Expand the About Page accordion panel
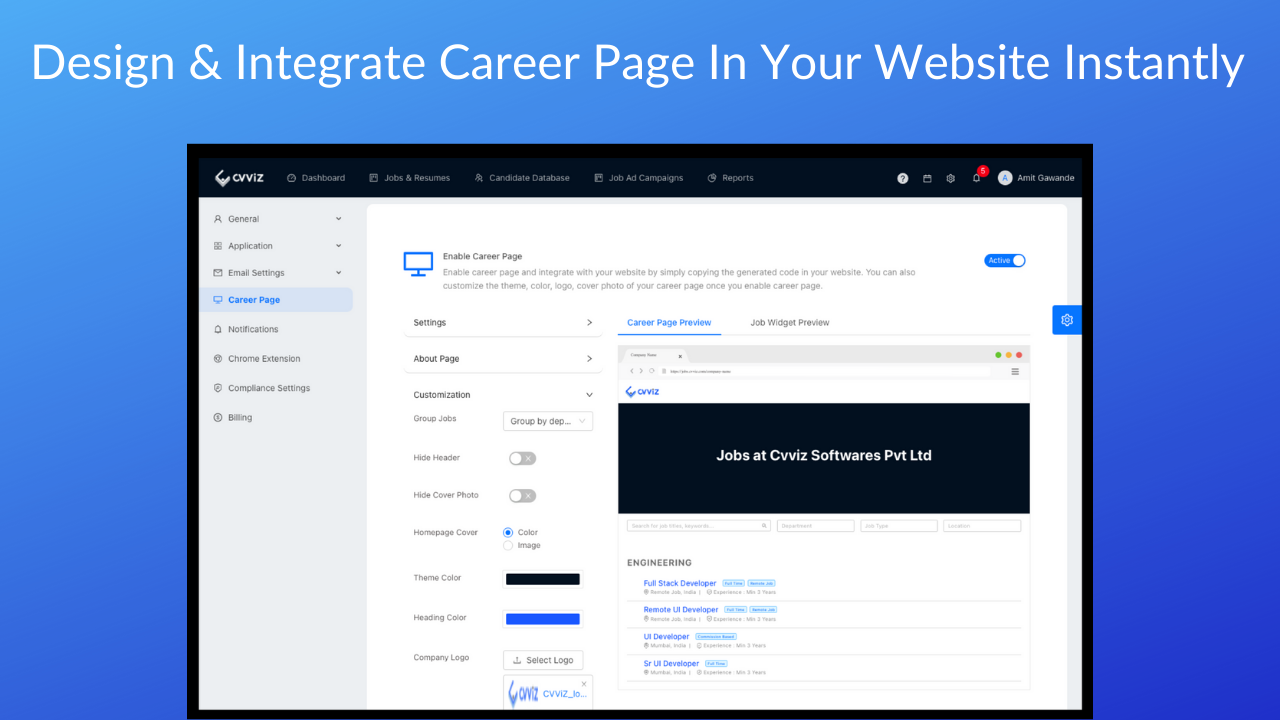Screen dimensions: 1280x720 pos(503,359)
